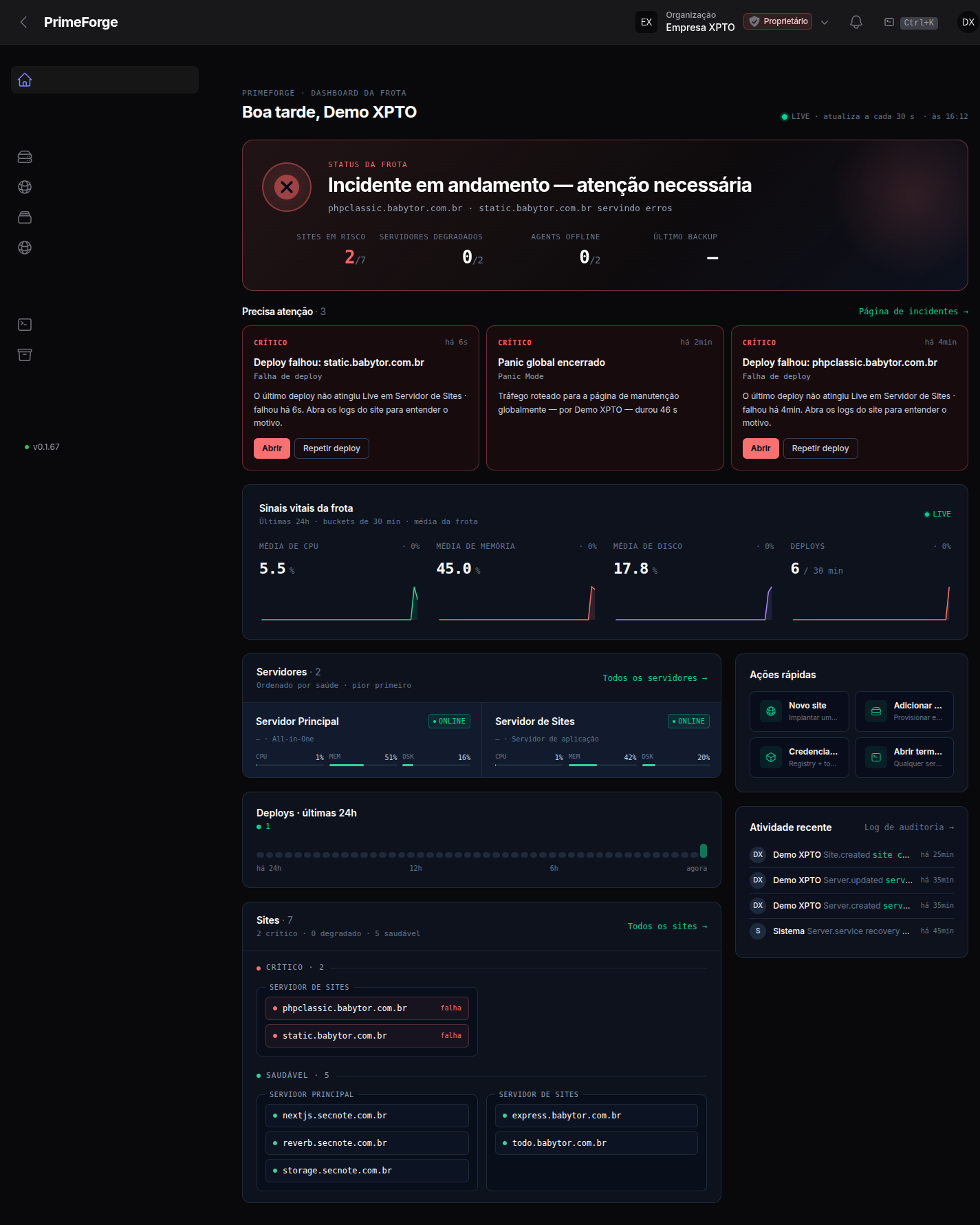Screen dimensions: 980x1225
Task: Click Servidor Principal DSK usage bar
Action: 437,765
